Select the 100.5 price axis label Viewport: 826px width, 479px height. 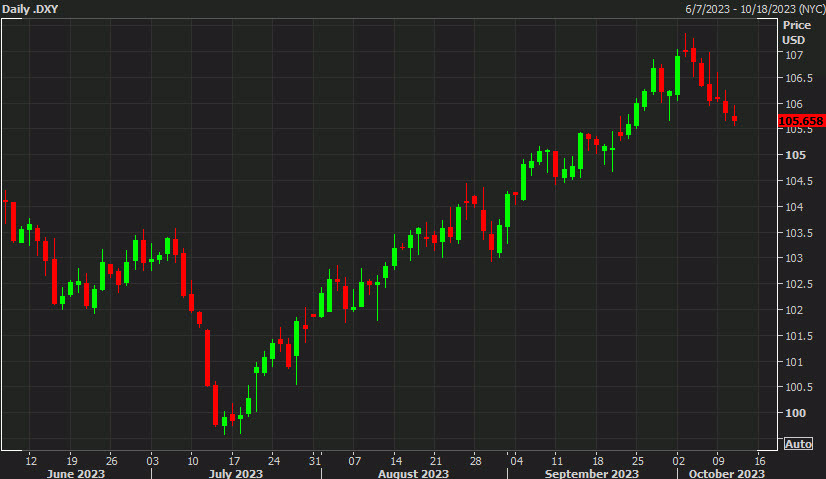tap(798, 387)
